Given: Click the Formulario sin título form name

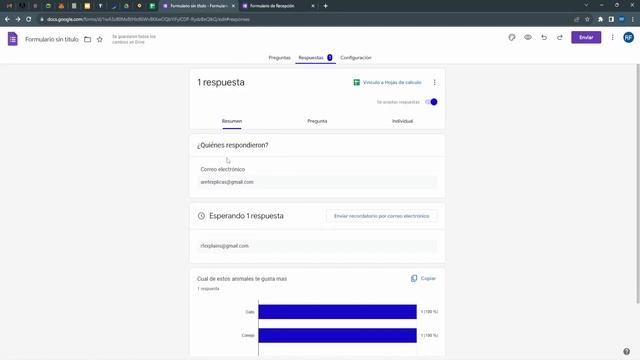Looking at the screenshot, I should tap(52, 40).
